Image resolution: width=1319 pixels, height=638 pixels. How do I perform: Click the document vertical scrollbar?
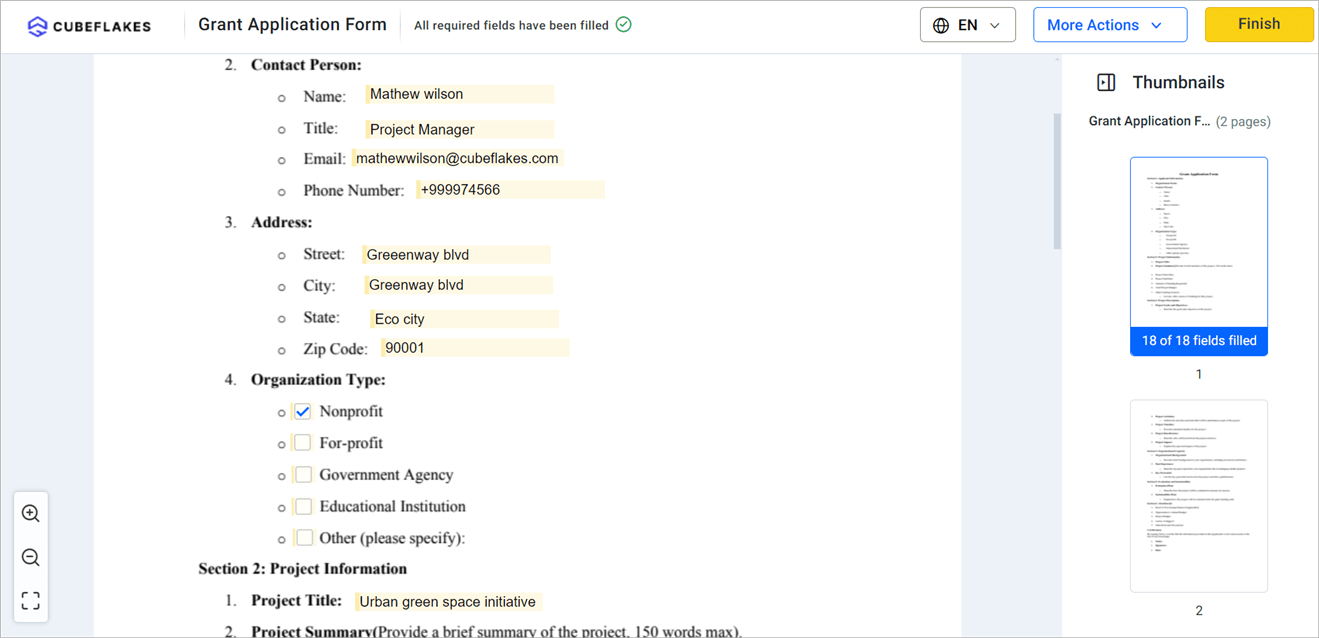(1057, 180)
